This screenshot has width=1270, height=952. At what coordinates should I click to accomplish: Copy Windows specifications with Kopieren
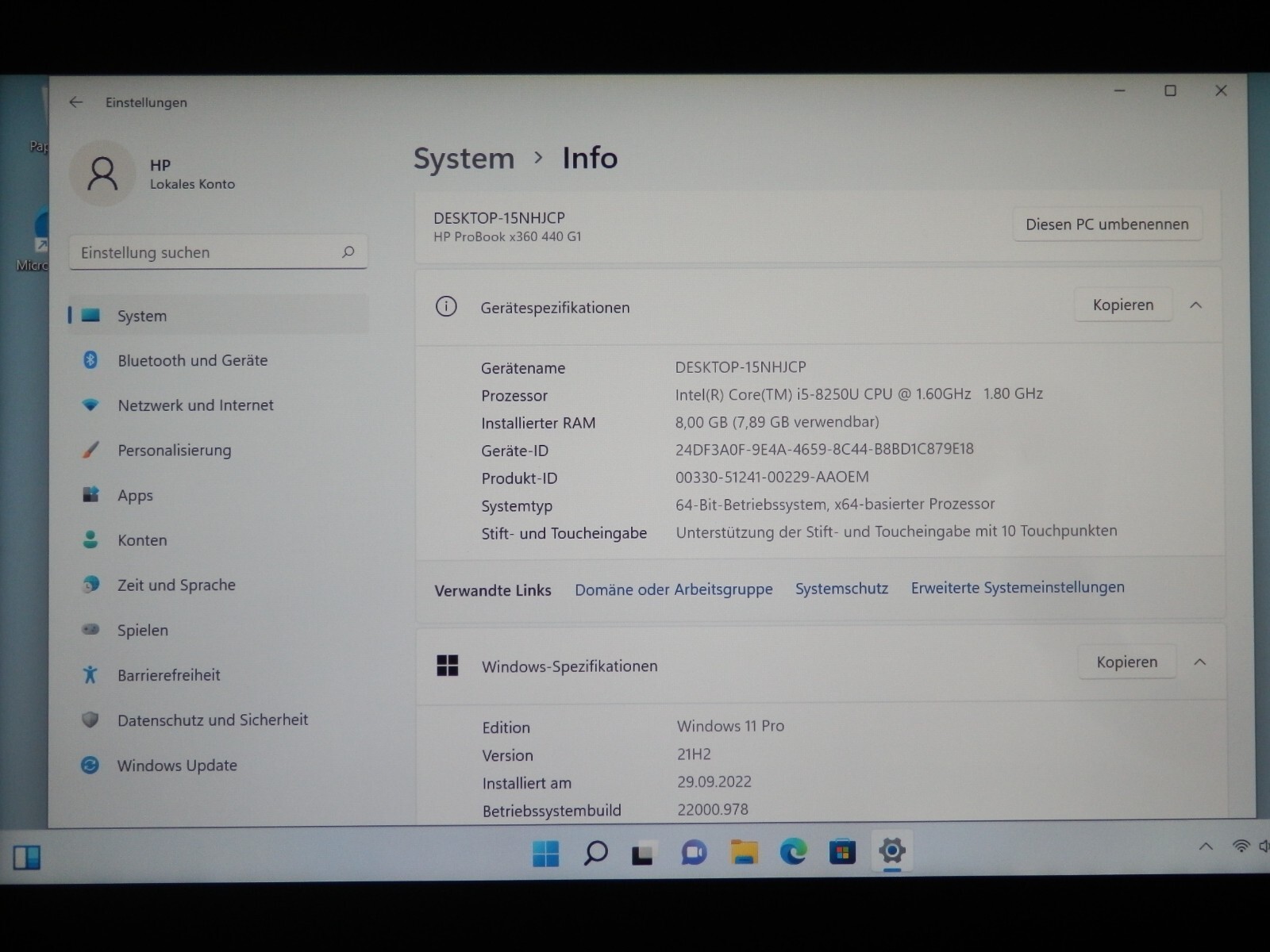click(x=1126, y=662)
